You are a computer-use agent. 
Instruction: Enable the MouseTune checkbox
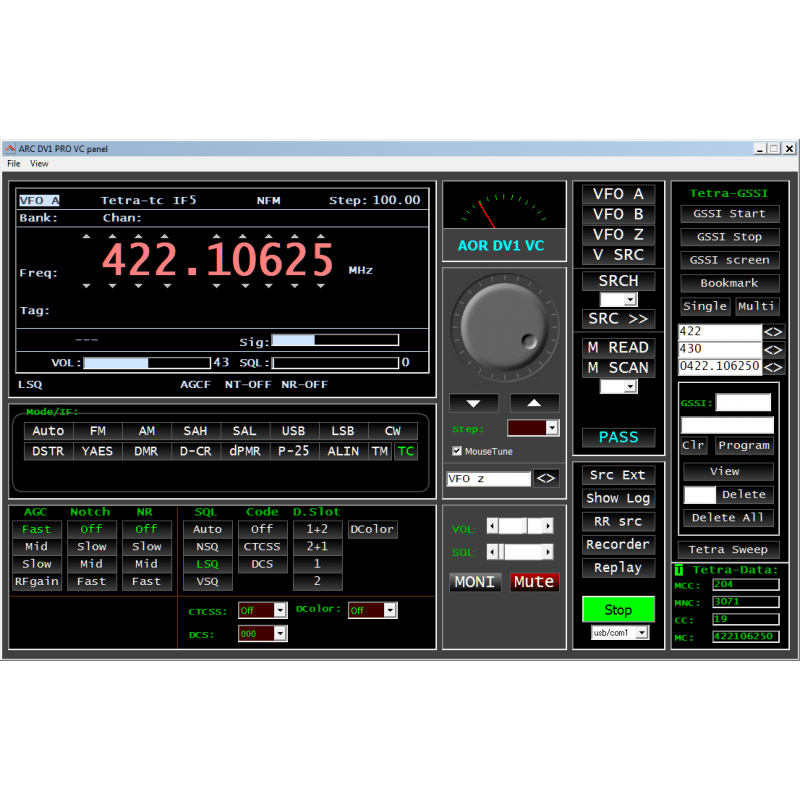click(457, 451)
